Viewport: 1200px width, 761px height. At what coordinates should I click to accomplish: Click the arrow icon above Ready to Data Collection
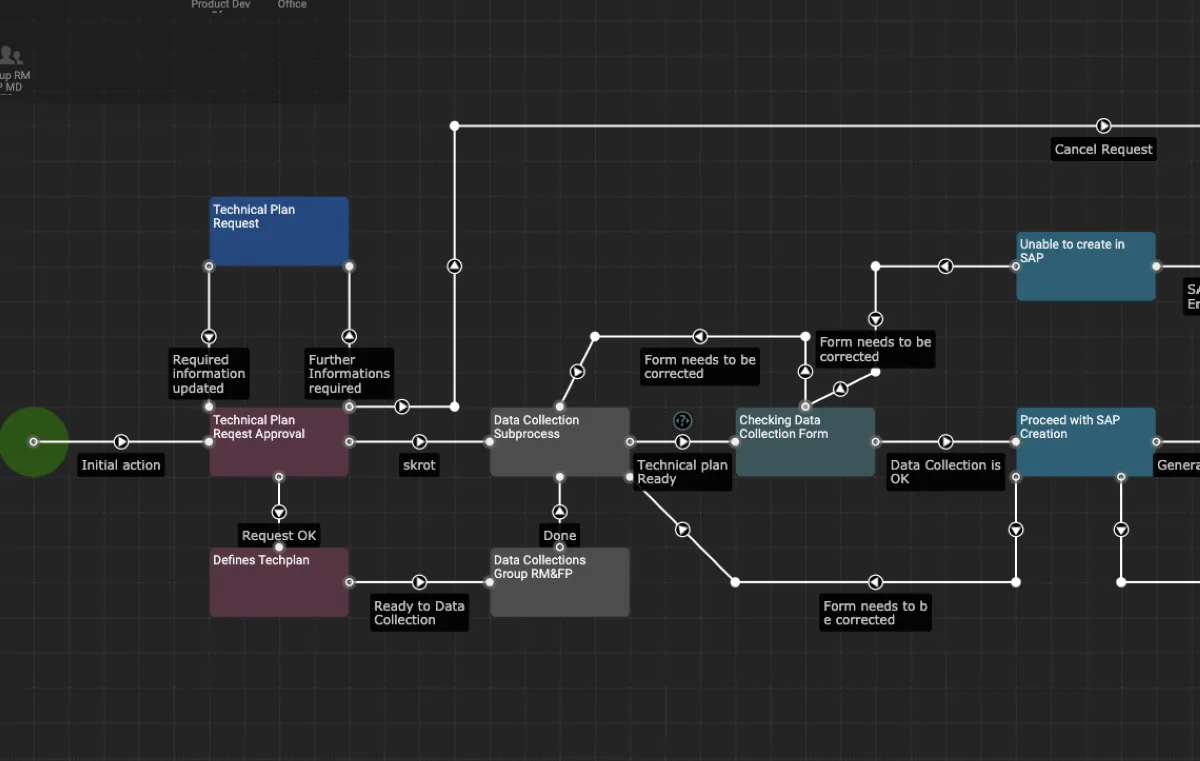420,582
